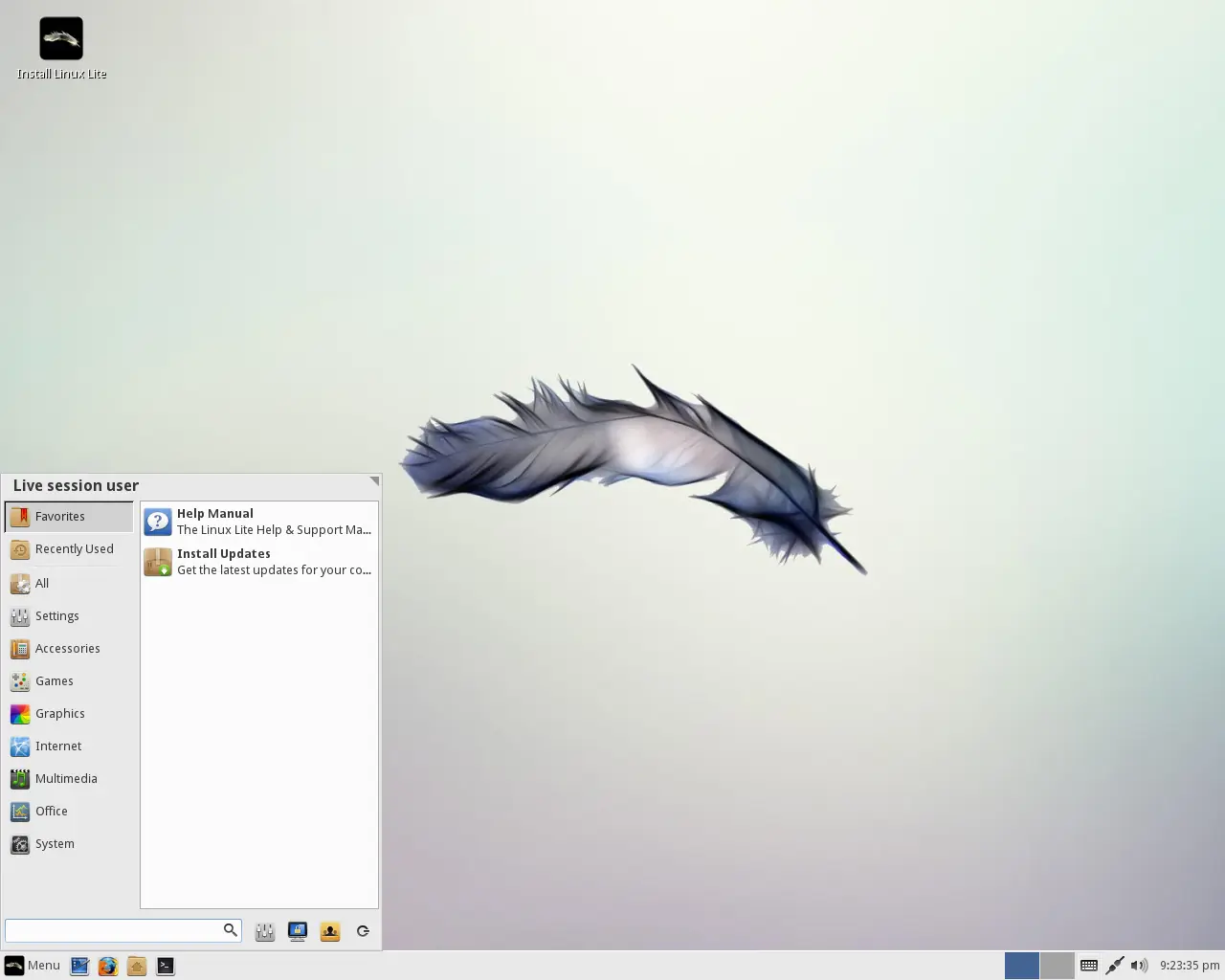
Task: Switch to the first (blue) workspace
Action: 1022,966
